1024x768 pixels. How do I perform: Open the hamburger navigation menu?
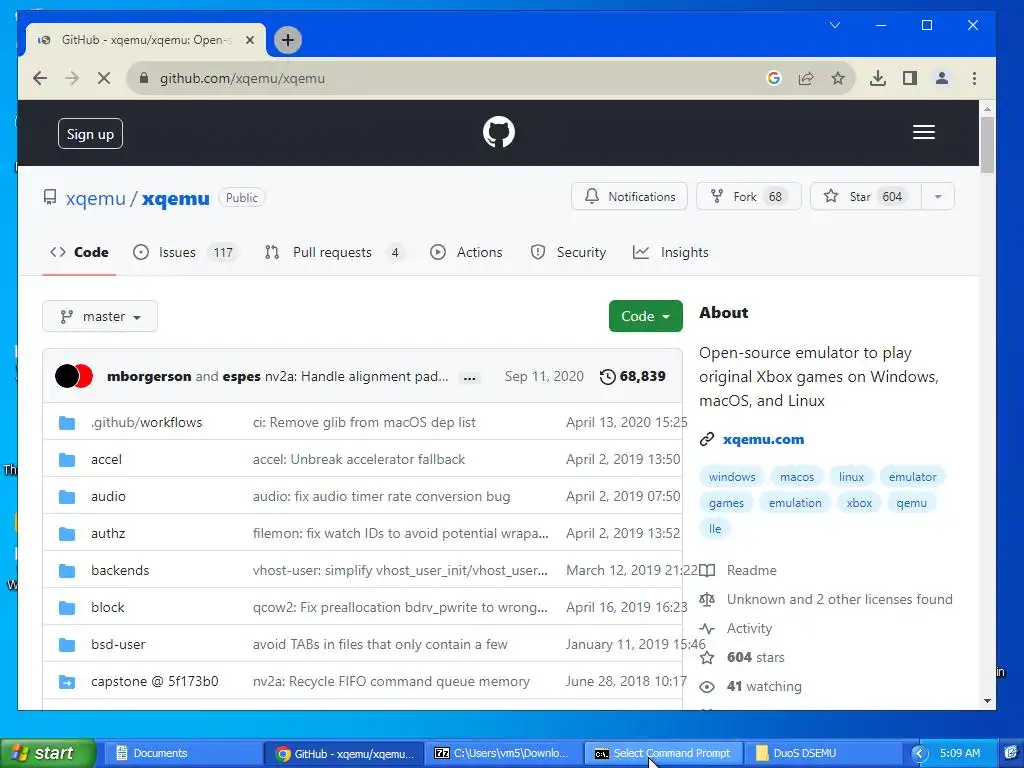923,133
